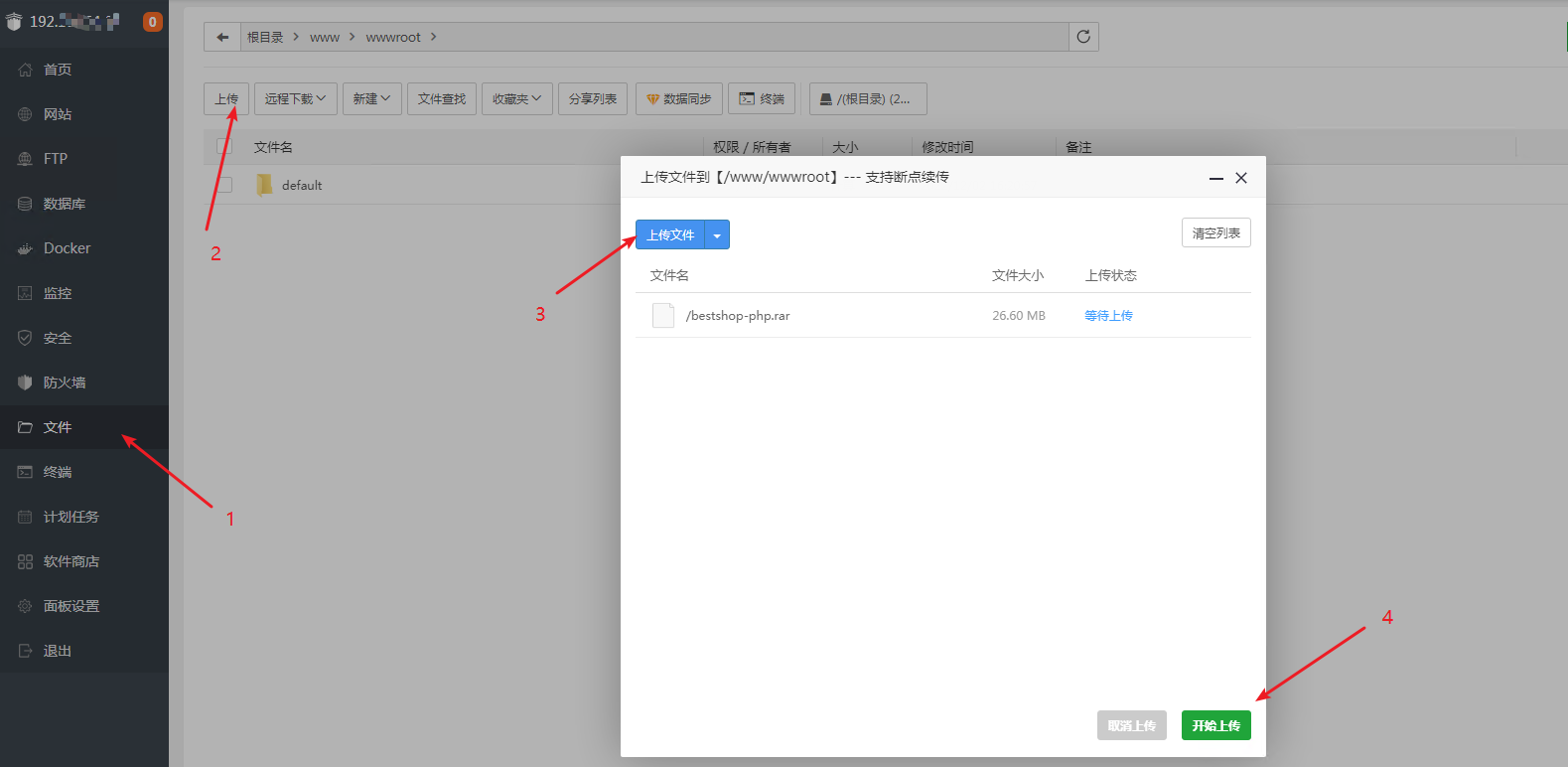Expand the 新建 dropdown menu
The image size is (1568, 767).
[x=371, y=98]
